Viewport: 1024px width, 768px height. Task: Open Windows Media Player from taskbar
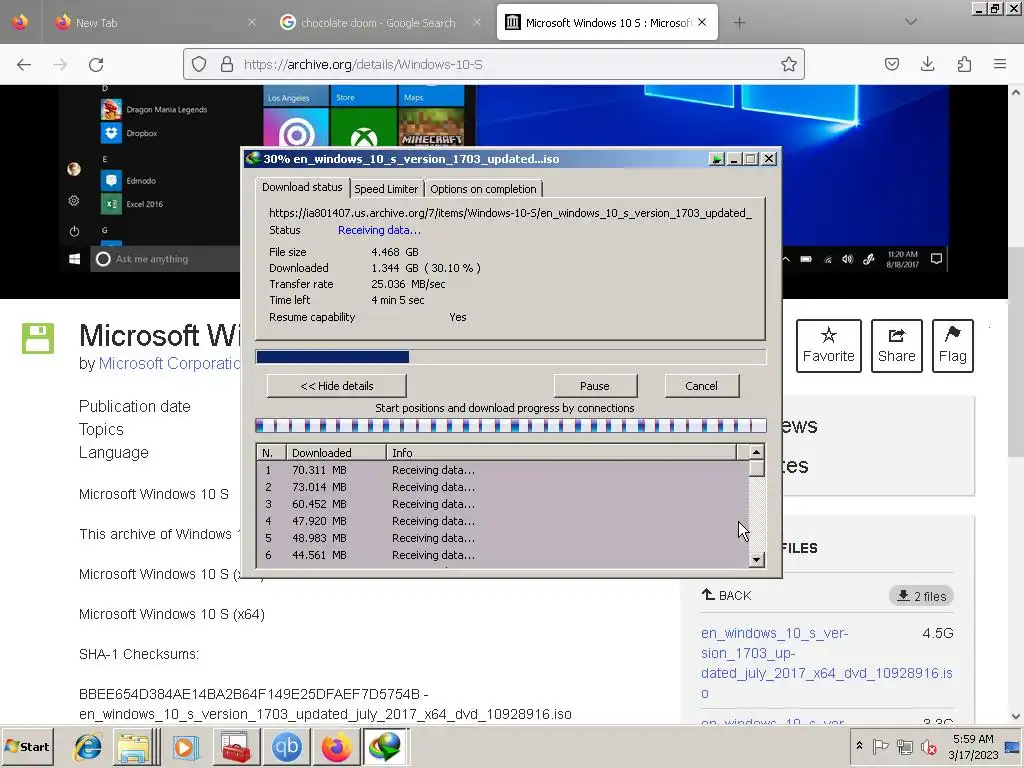click(185, 747)
